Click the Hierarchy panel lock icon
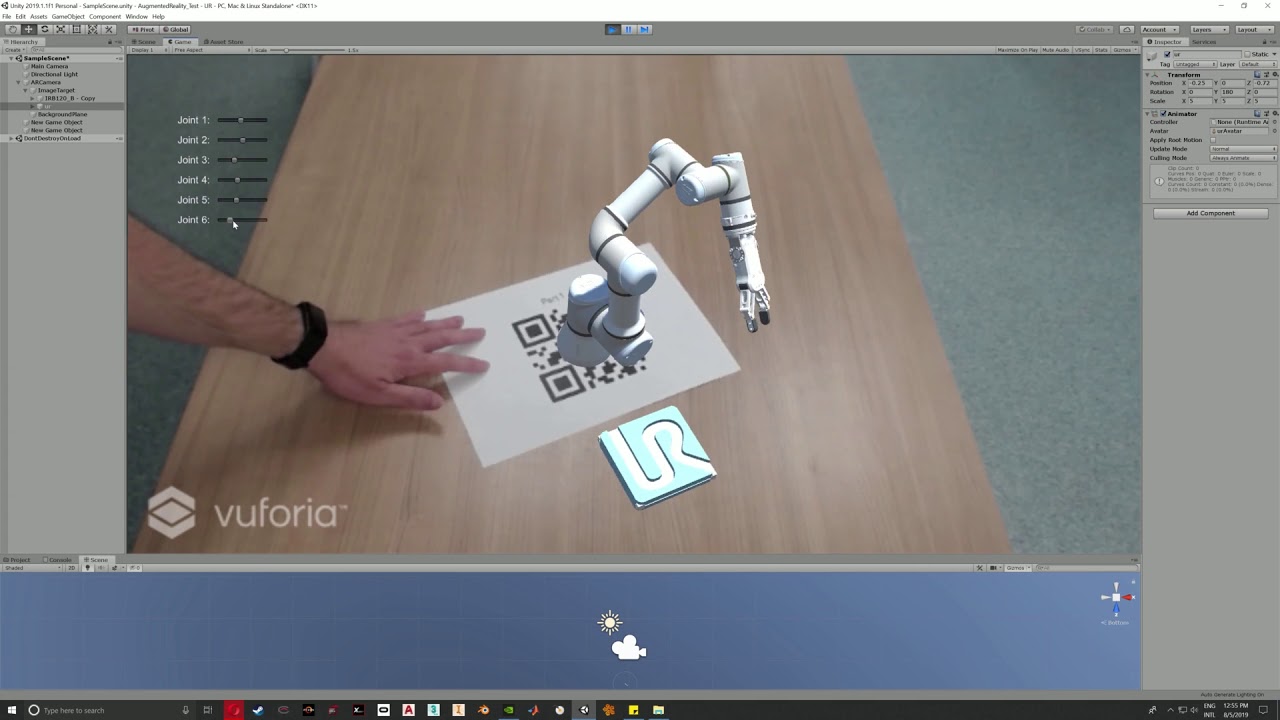The height and width of the screenshot is (720, 1280). [110, 42]
